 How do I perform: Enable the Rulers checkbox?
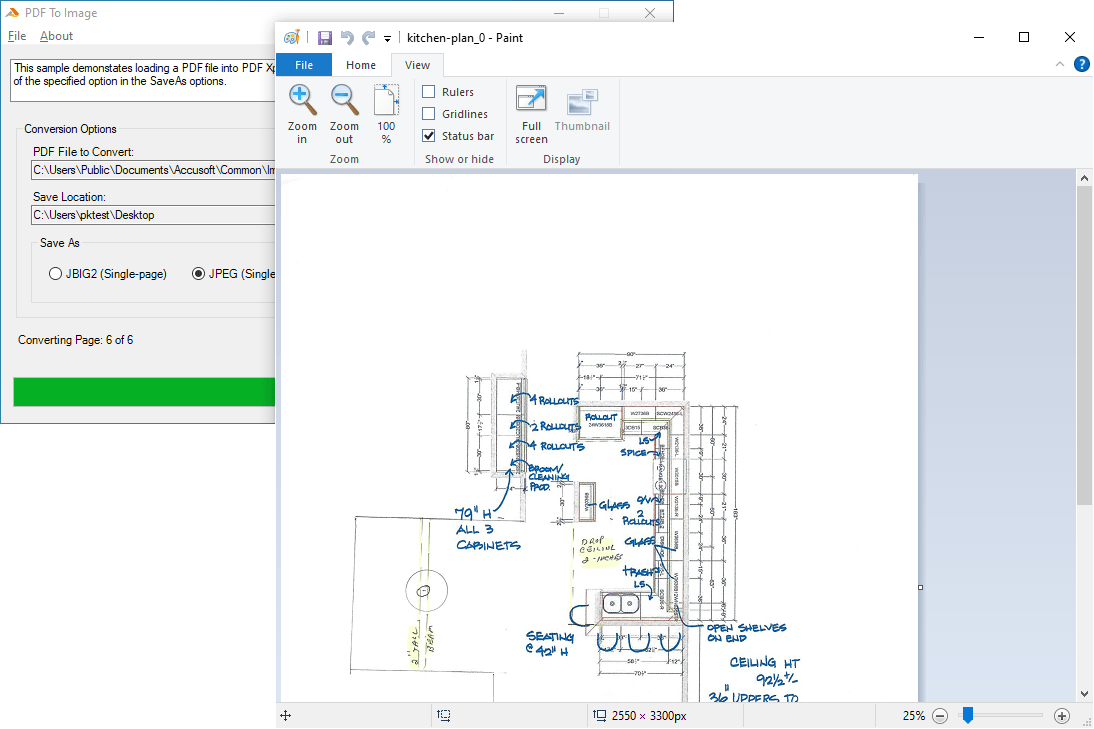coord(428,91)
